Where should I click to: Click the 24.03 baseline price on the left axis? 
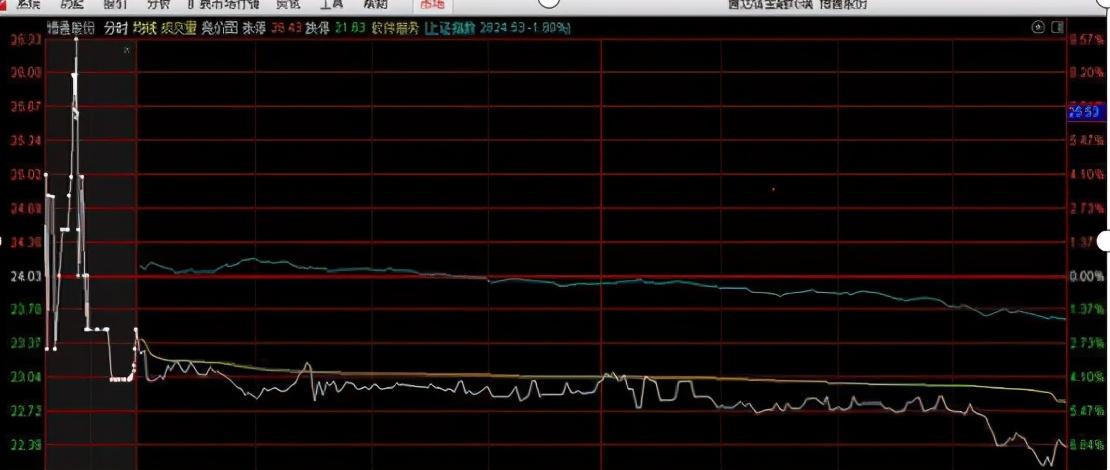25,276
